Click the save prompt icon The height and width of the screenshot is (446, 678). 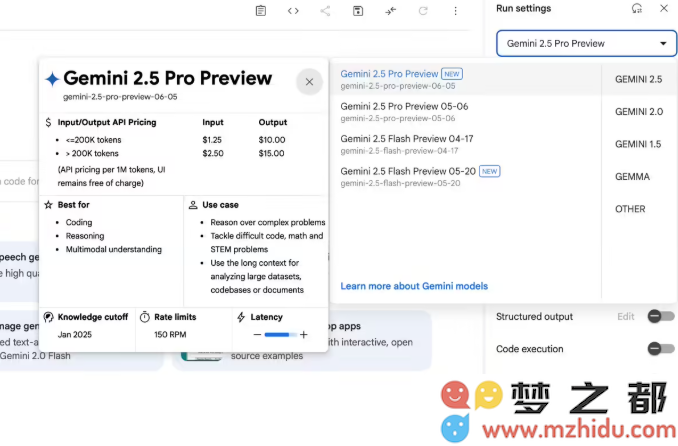358,11
